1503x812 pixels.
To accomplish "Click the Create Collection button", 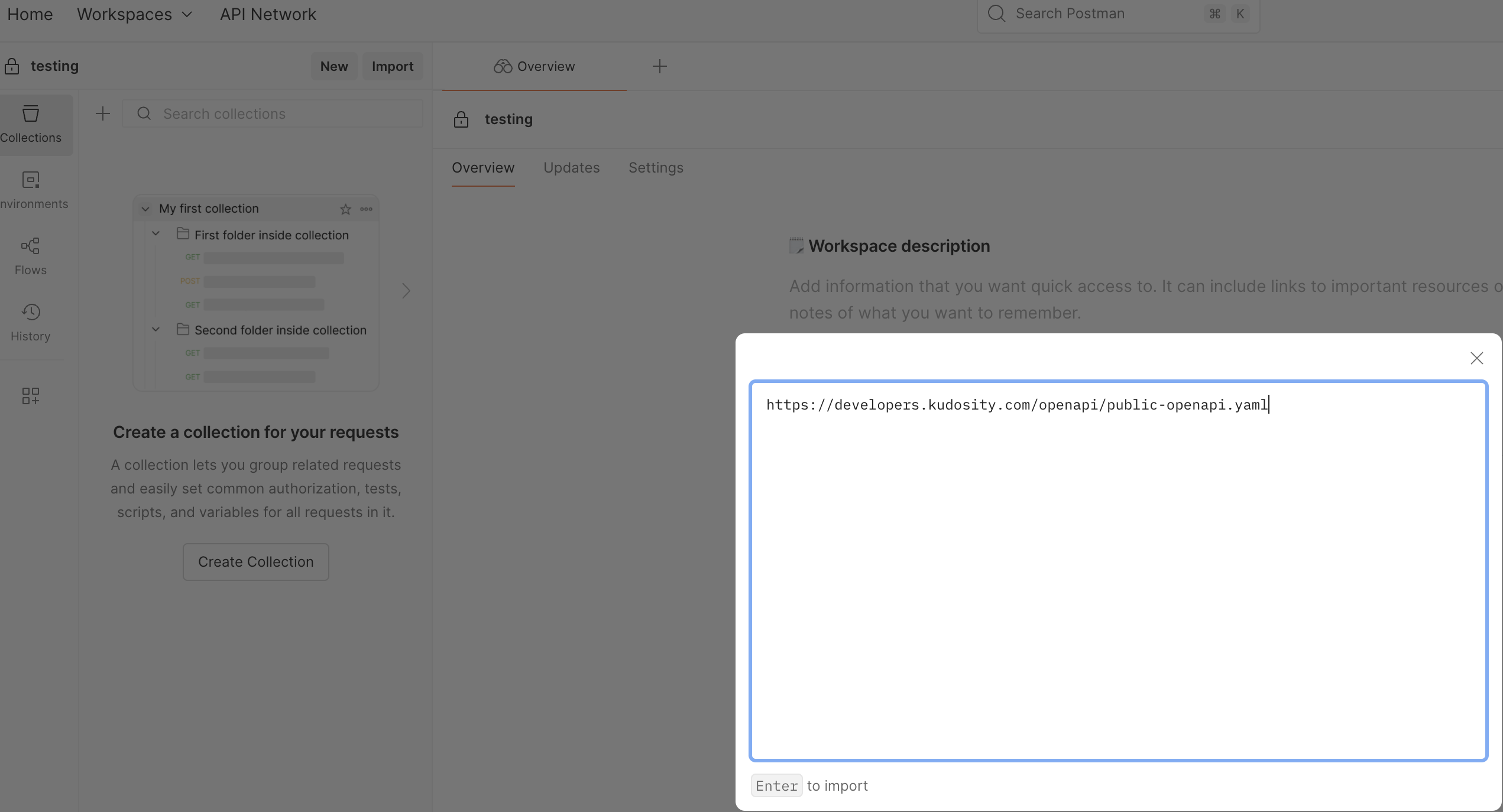I will point(255,562).
